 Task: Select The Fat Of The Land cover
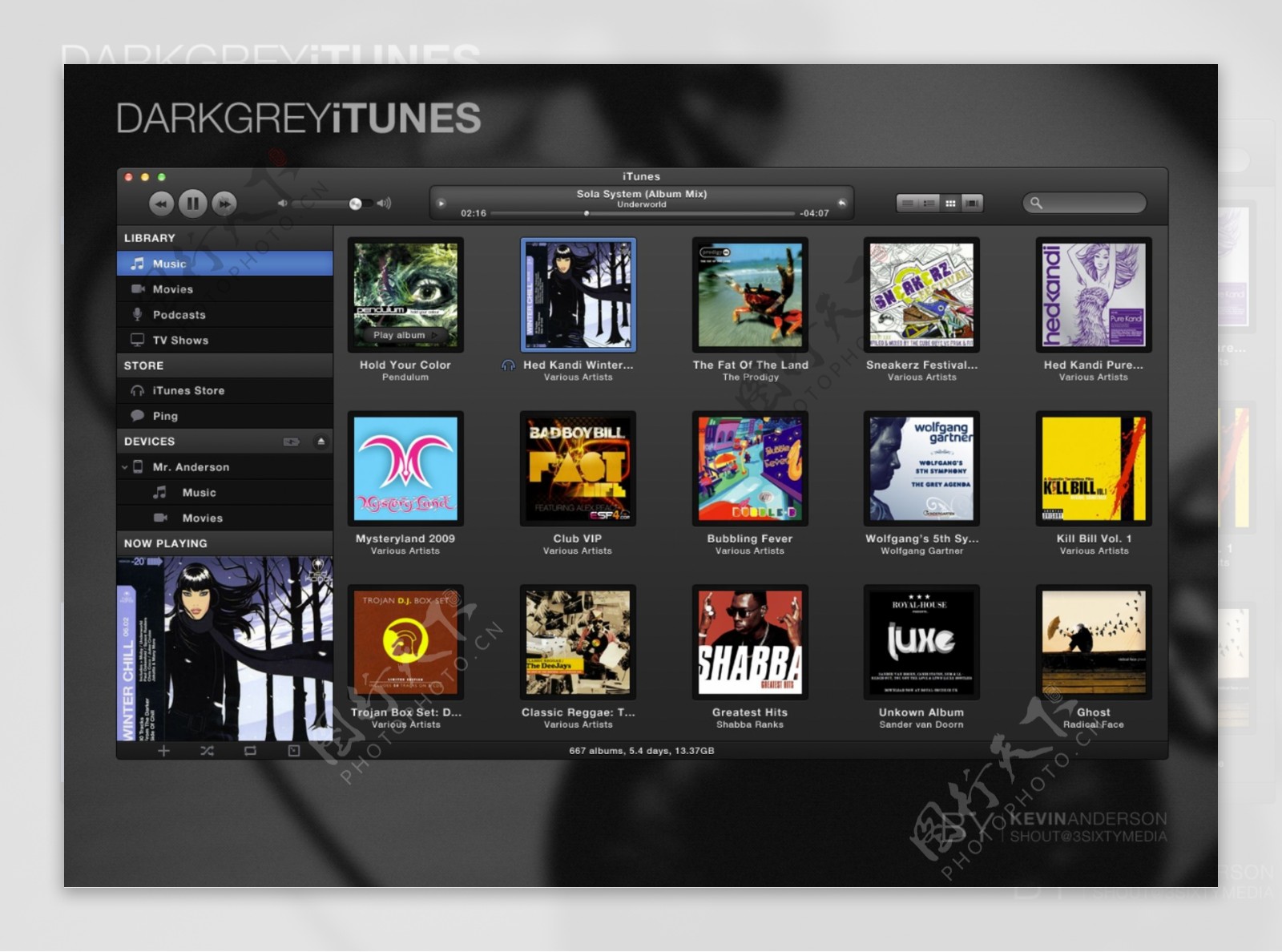coord(750,295)
